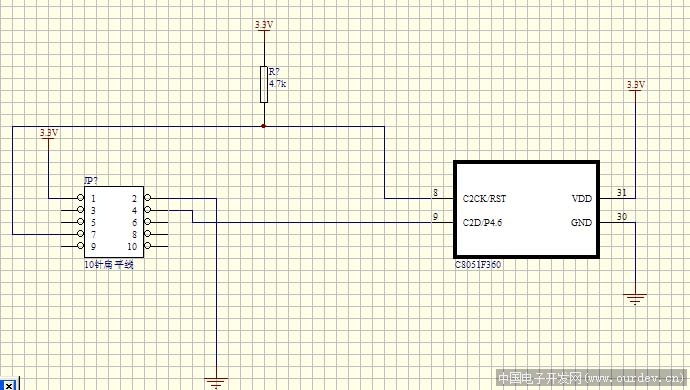Click the C2D/P4.6 pin label
Viewport: 690px width, 390px height.
click(x=482, y=223)
